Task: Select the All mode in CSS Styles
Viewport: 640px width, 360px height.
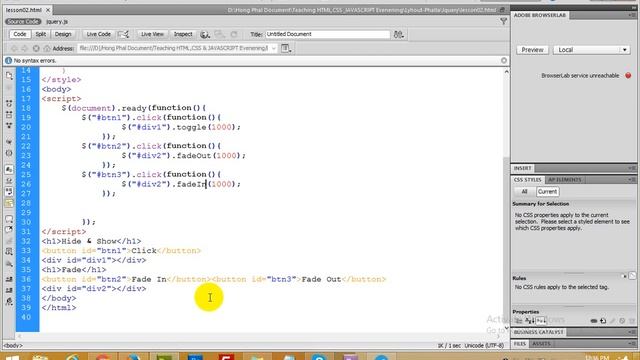Action: [524, 191]
